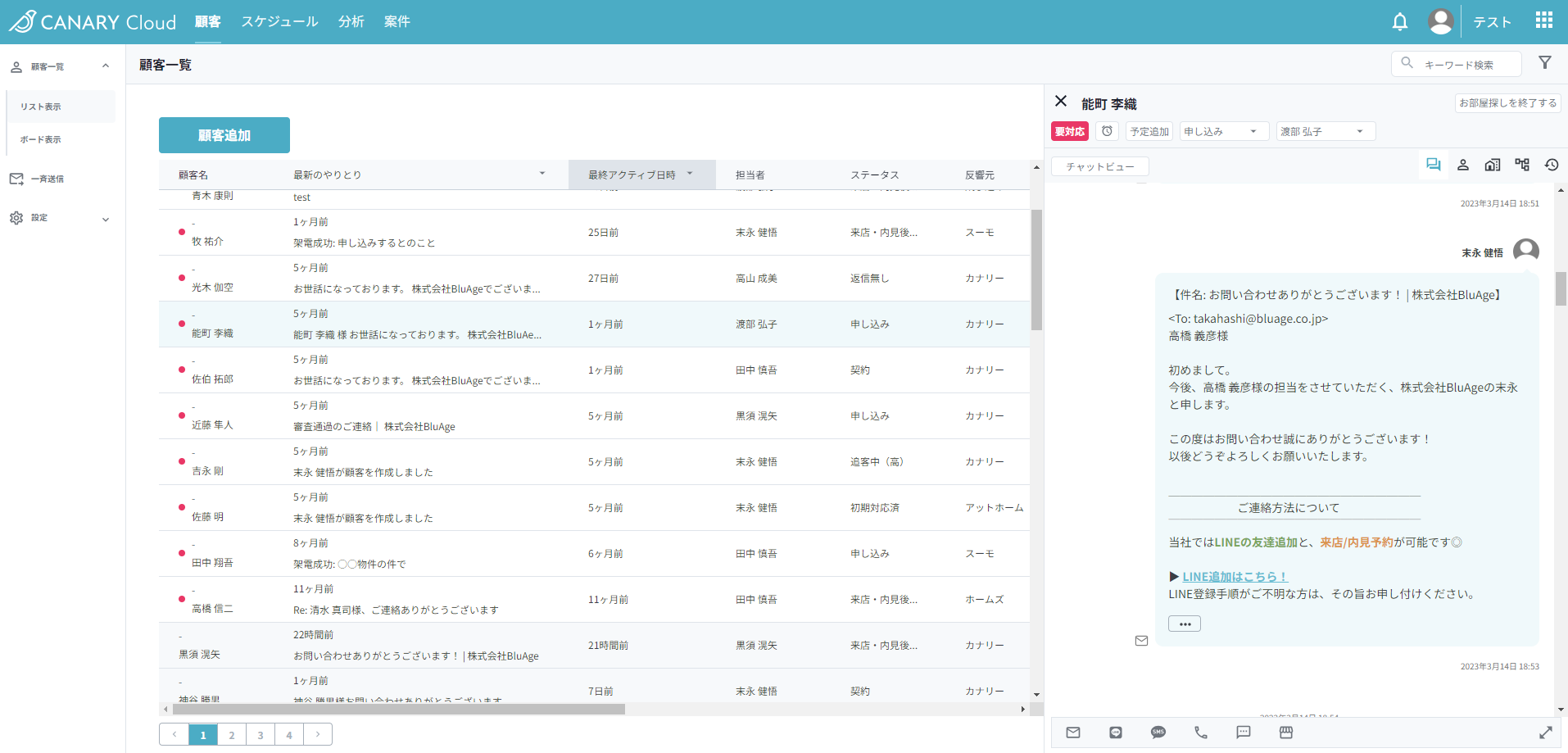This screenshot has width=1568, height=753.
Task: Open the LINE追加はこちら link
Action: 1235,577
